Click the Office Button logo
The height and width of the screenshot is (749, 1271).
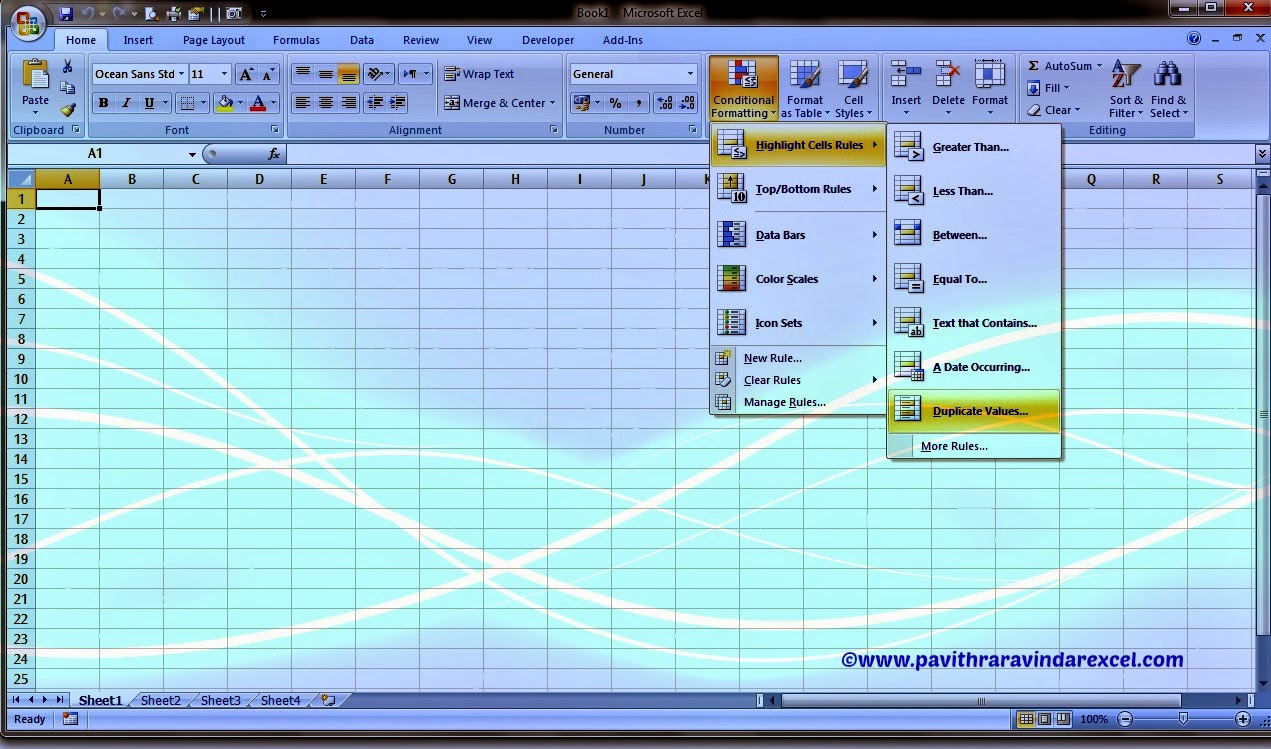(x=29, y=21)
